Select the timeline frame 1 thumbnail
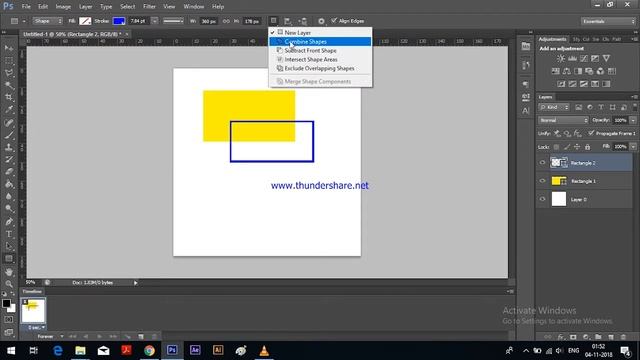Image resolution: width=640 pixels, height=360 pixels. (33, 311)
